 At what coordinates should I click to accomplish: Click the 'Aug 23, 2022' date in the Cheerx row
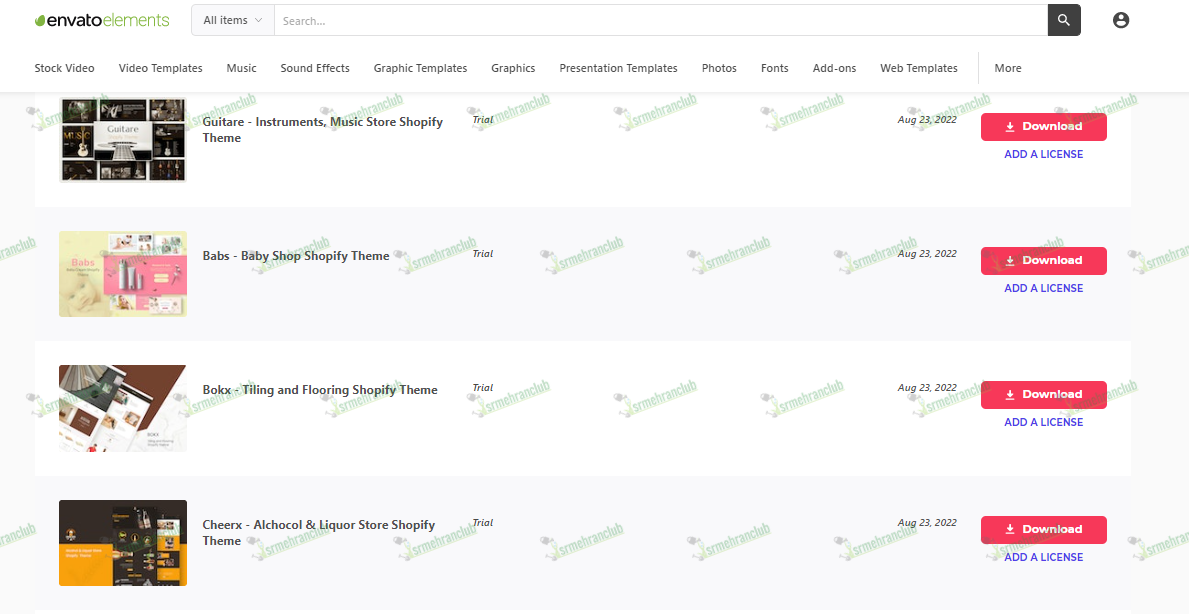[x=927, y=523]
